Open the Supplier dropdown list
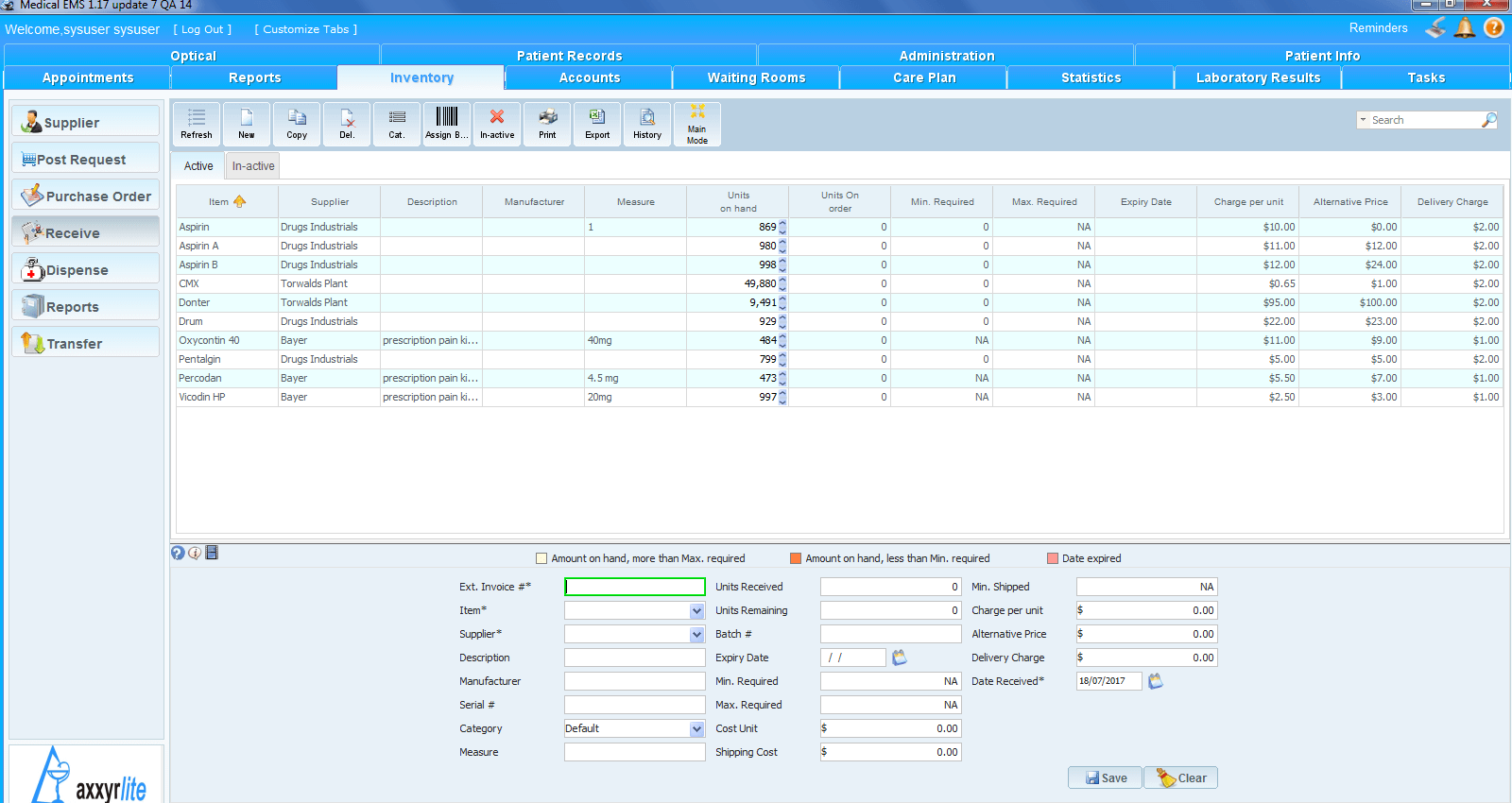 pyautogui.click(x=696, y=635)
